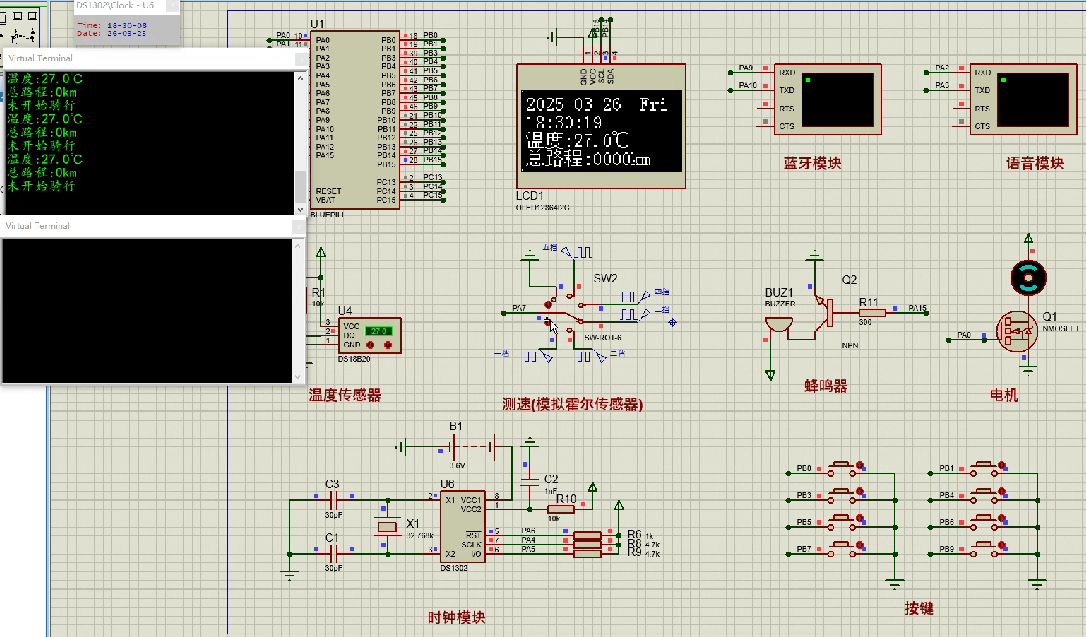Select the Q1 MOSFET symbol
1086x637 pixels.
(1017, 332)
